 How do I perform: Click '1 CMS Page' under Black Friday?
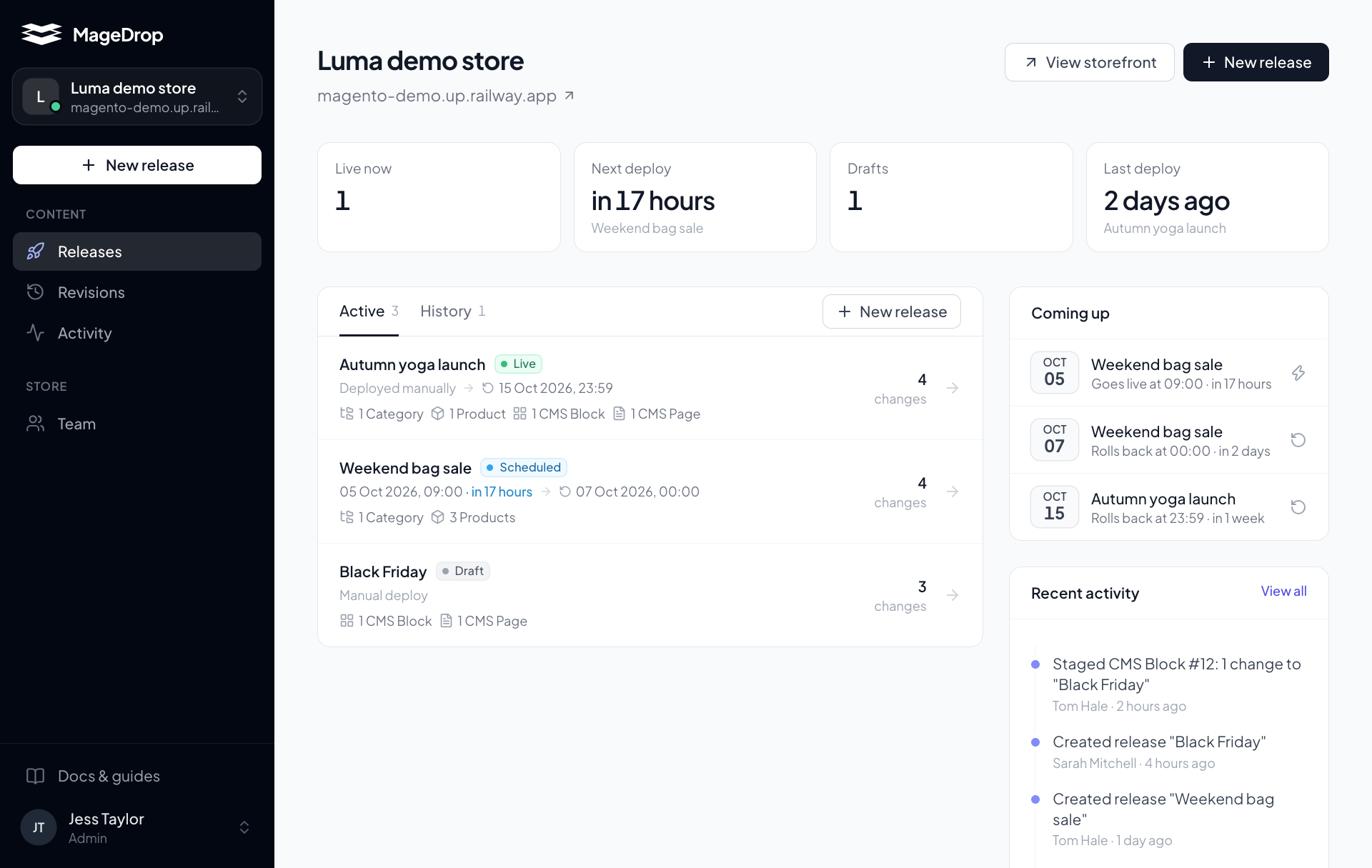click(492, 621)
